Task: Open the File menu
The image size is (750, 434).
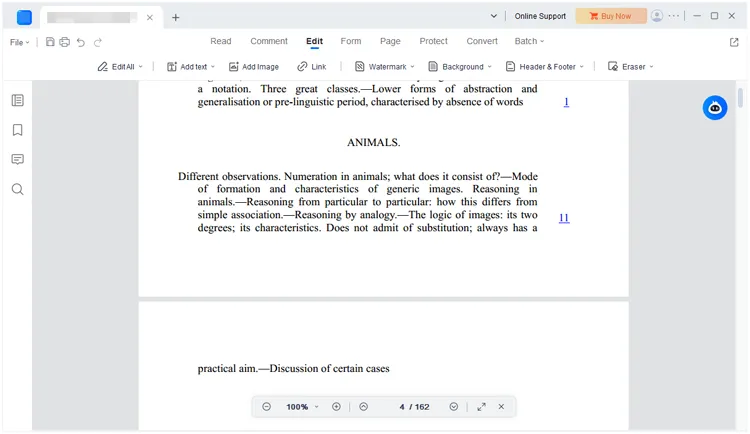Action: (20, 42)
